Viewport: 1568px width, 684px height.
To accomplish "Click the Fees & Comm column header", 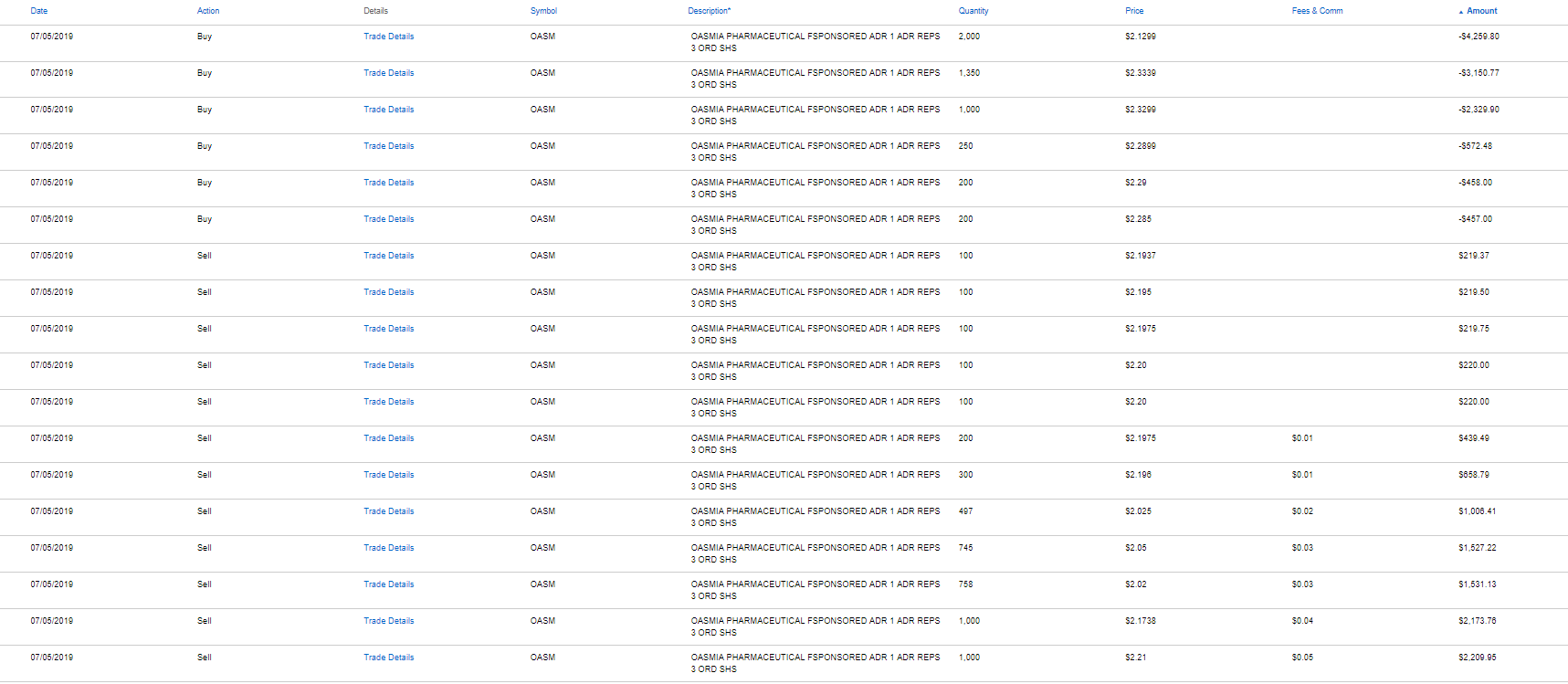I will click(x=1317, y=11).
